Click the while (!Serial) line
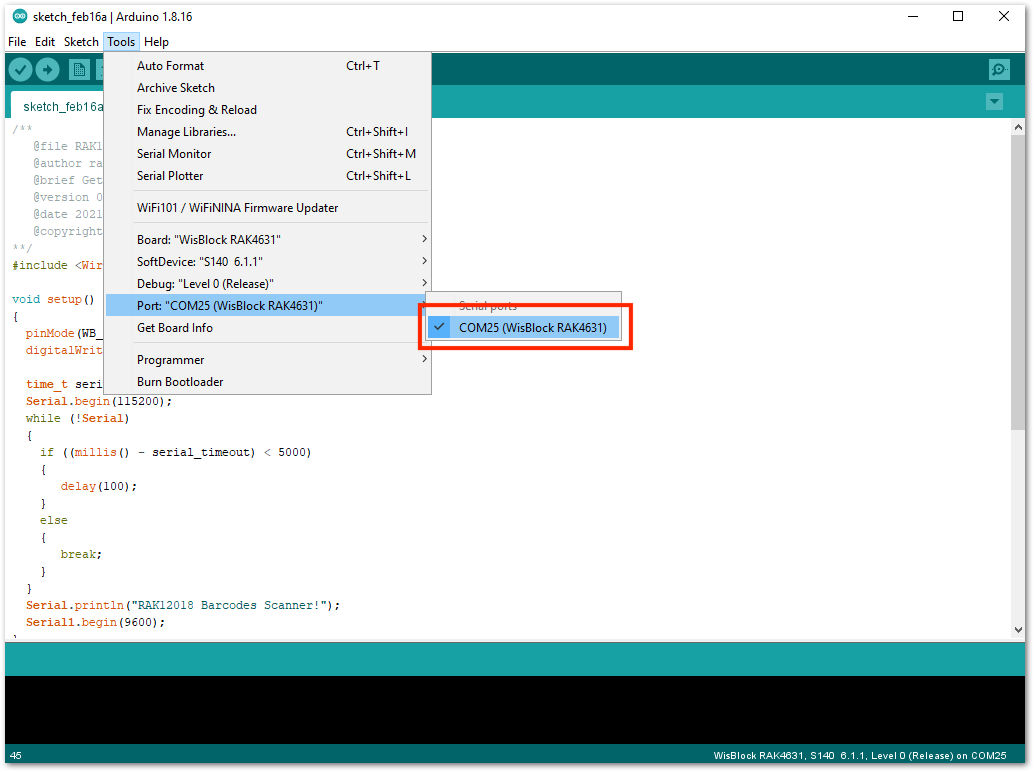Image resolution: width=1034 pixels, height=772 pixels. pyautogui.click(x=78, y=419)
